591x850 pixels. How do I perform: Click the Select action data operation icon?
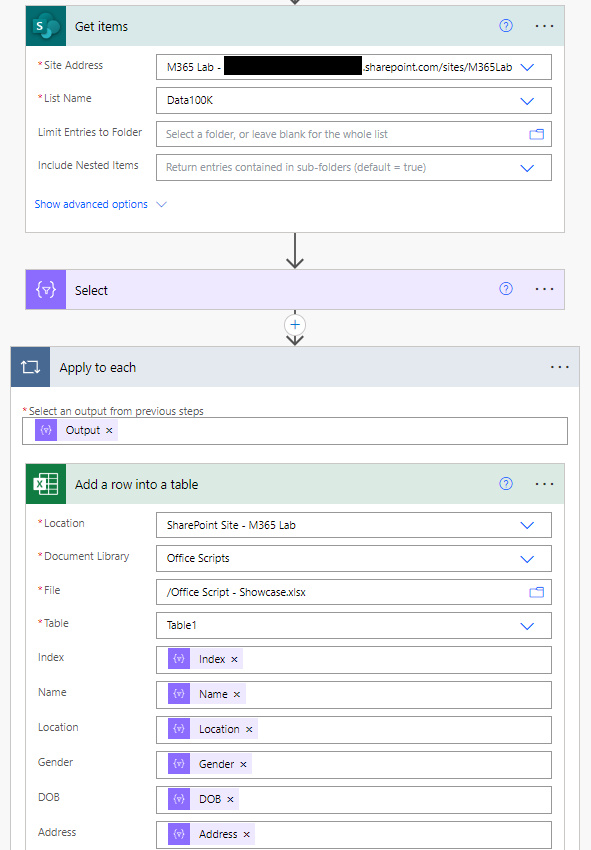(46, 290)
